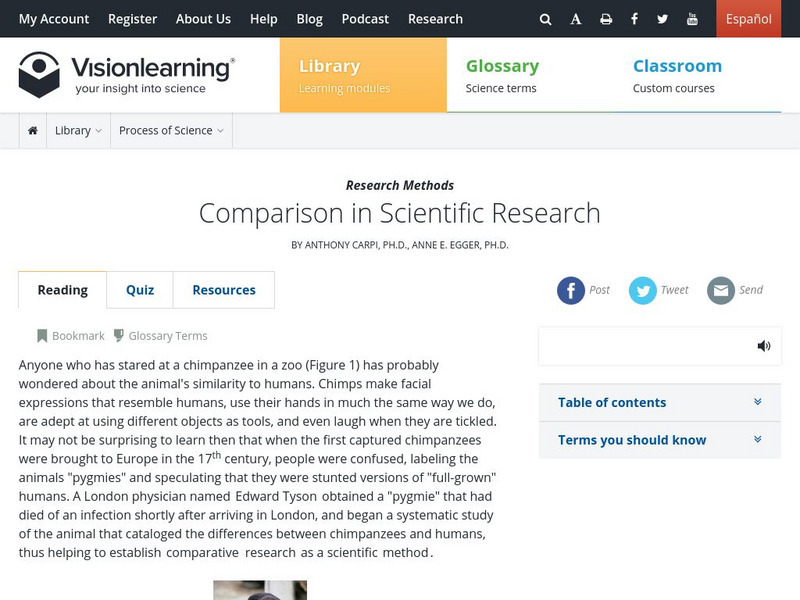Viewport: 800px width, 600px height.
Task: Open the Resources tab
Action: point(224,290)
